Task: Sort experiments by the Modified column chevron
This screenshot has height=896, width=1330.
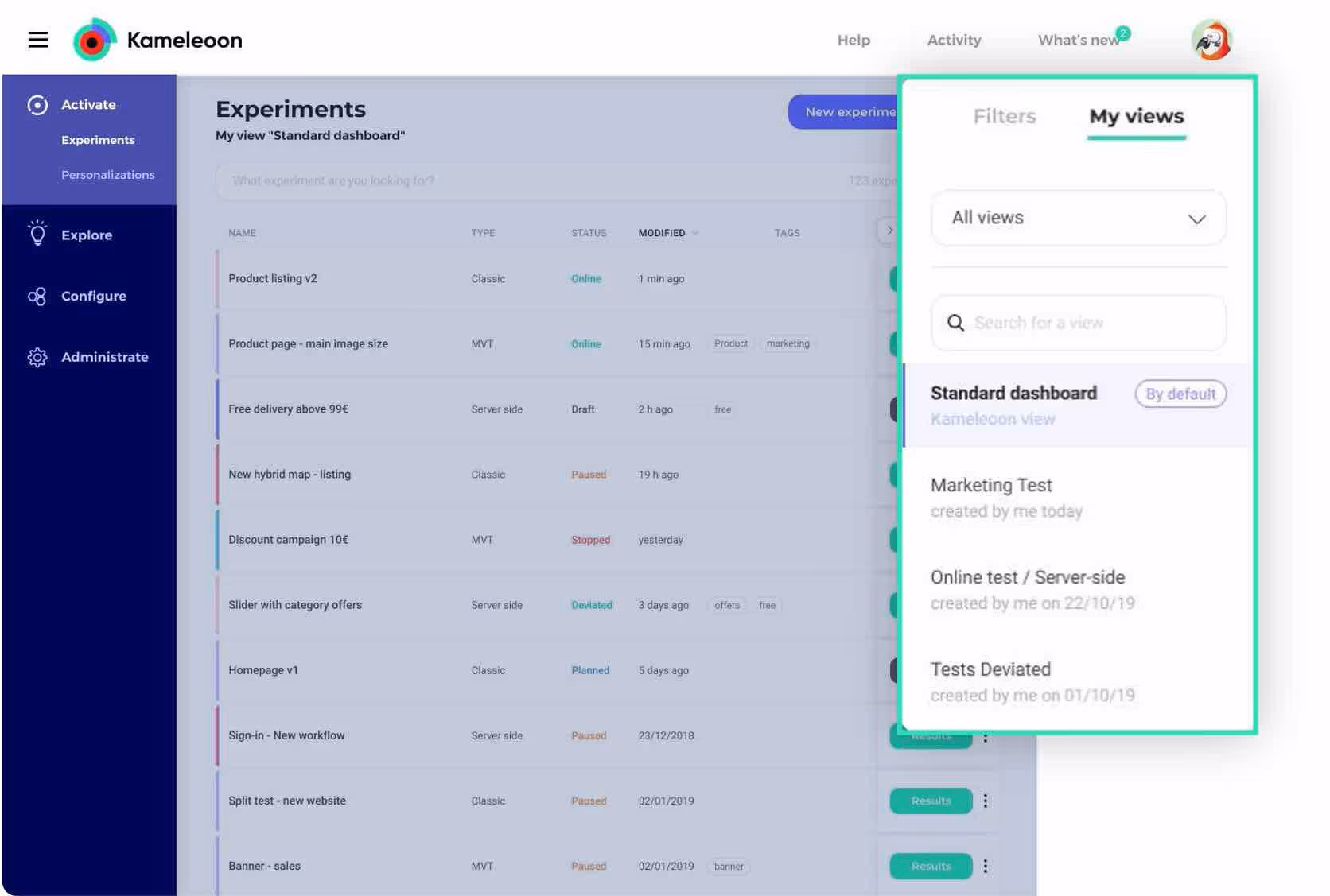Action: (x=694, y=233)
